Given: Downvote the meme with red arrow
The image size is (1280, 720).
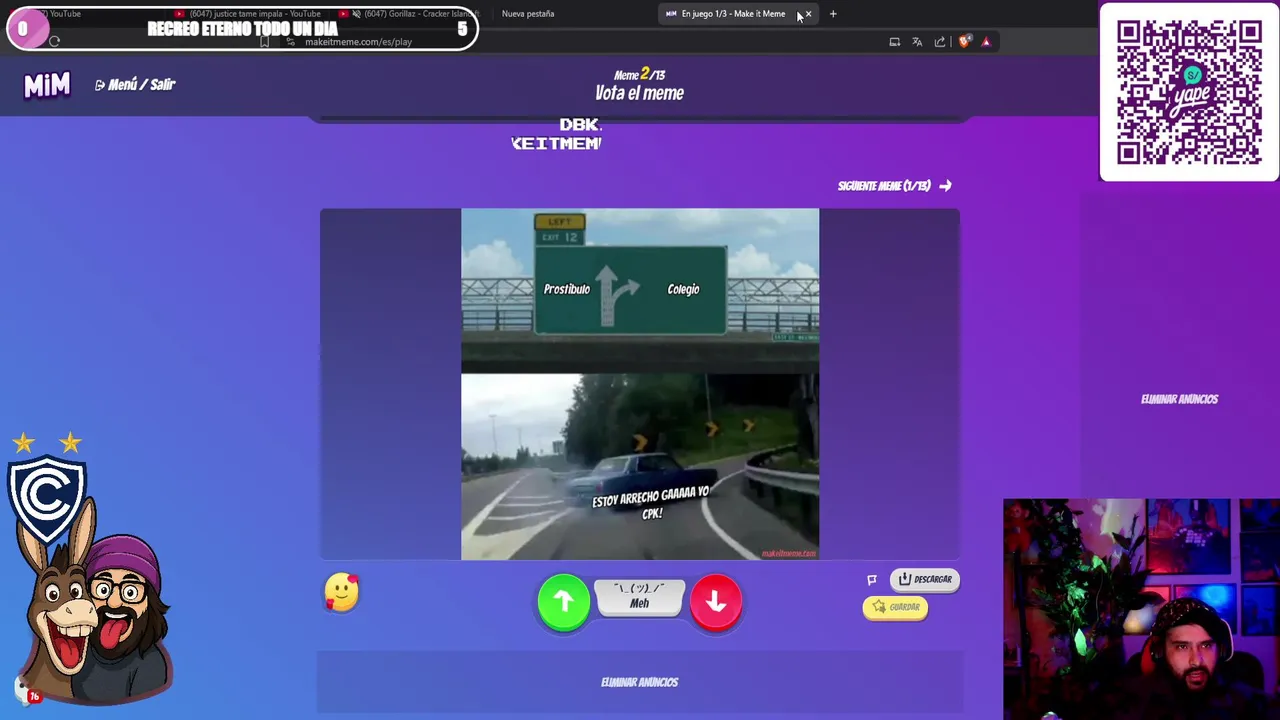Looking at the screenshot, I should point(715,601).
